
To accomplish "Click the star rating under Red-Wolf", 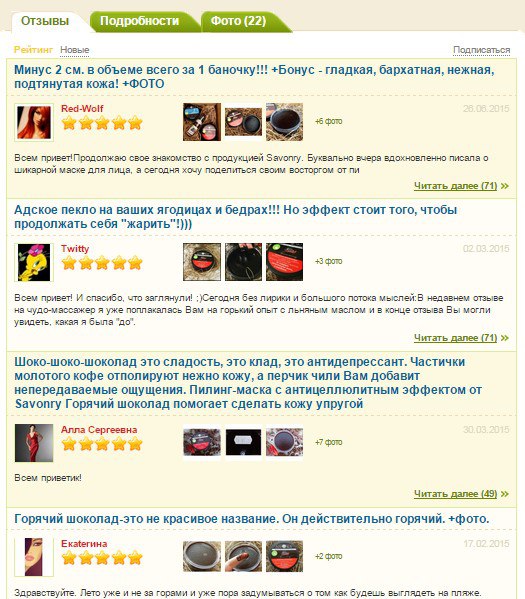I will (x=102, y=123).
